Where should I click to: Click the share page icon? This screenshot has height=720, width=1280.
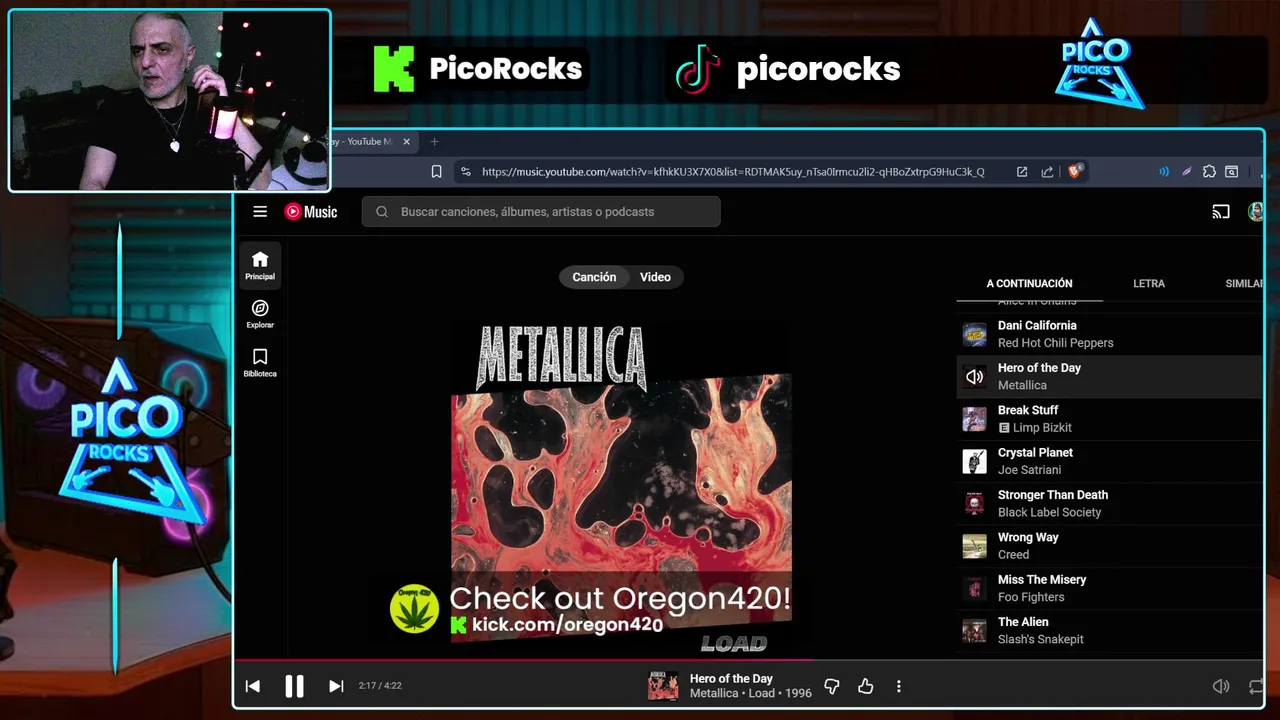[1047, 172]
